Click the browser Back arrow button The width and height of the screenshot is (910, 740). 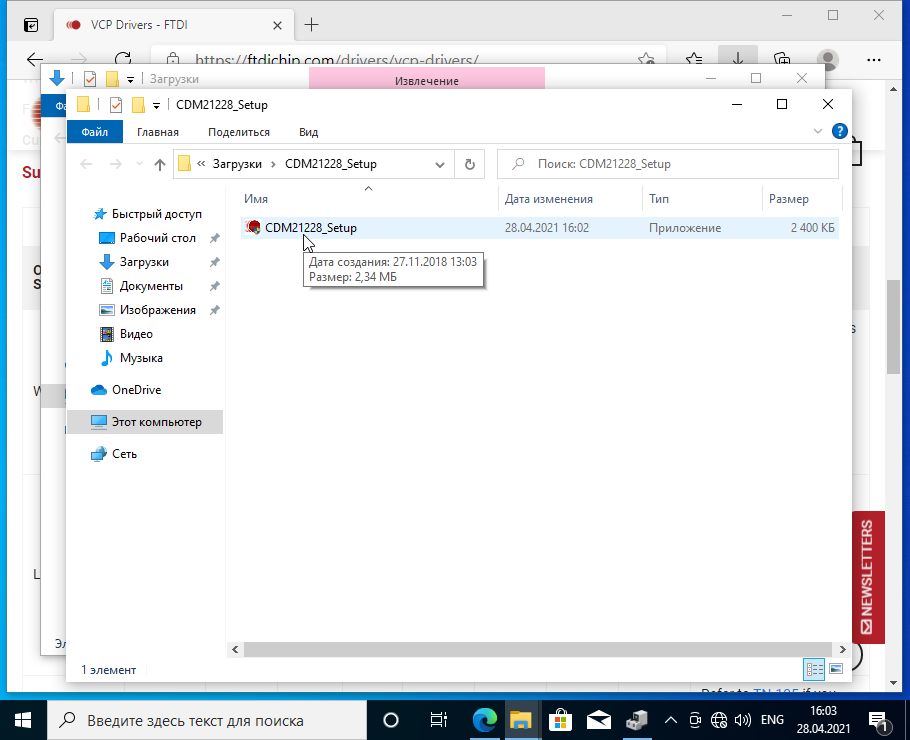tap(35, 59)
